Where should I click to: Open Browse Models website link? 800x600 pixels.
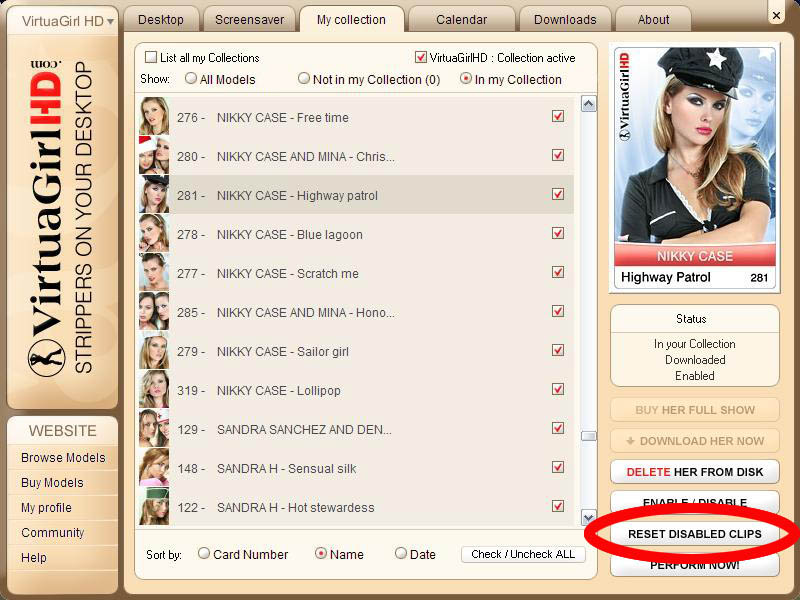(63, 457)
